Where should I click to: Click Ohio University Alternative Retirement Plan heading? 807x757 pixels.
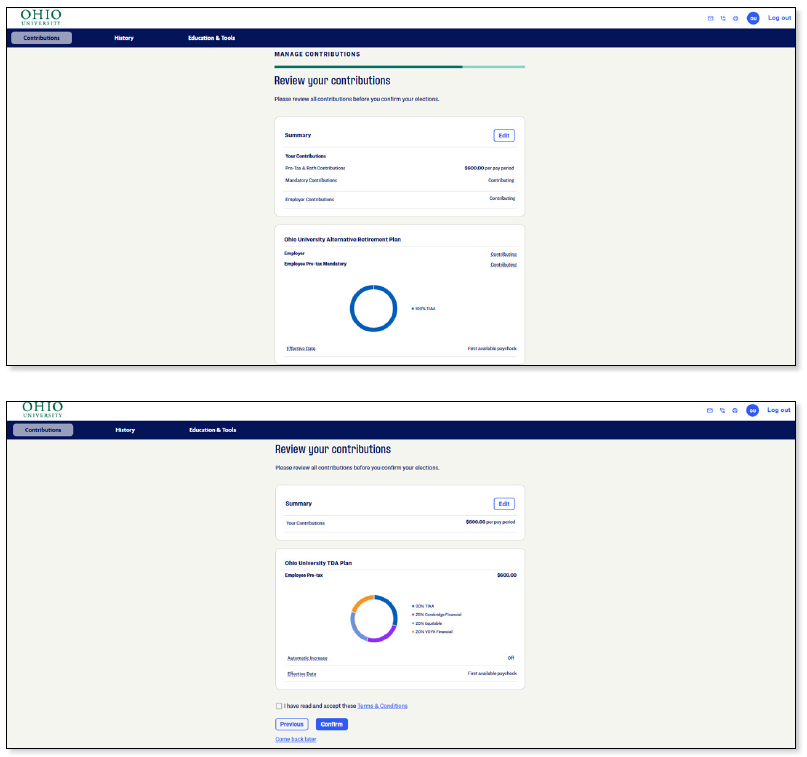pyautogui.click(x=342, y=239)
